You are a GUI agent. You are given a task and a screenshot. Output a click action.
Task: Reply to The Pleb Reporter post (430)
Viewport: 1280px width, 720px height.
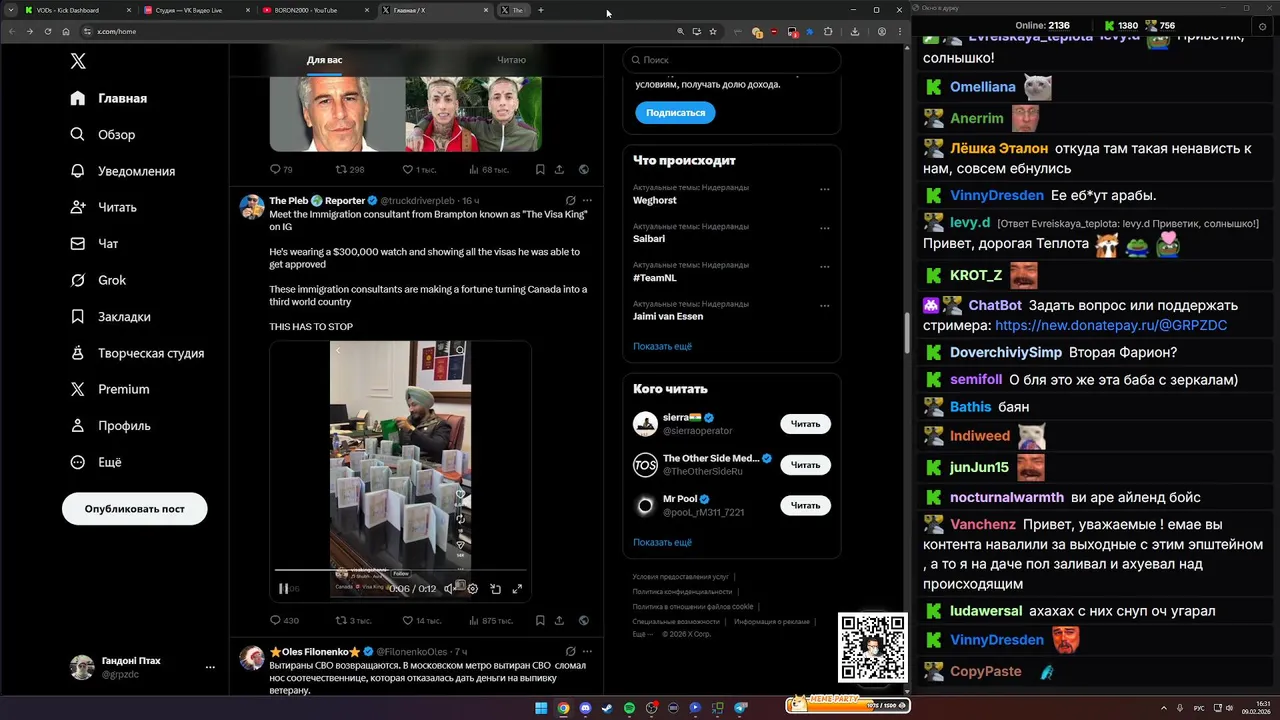285,621
